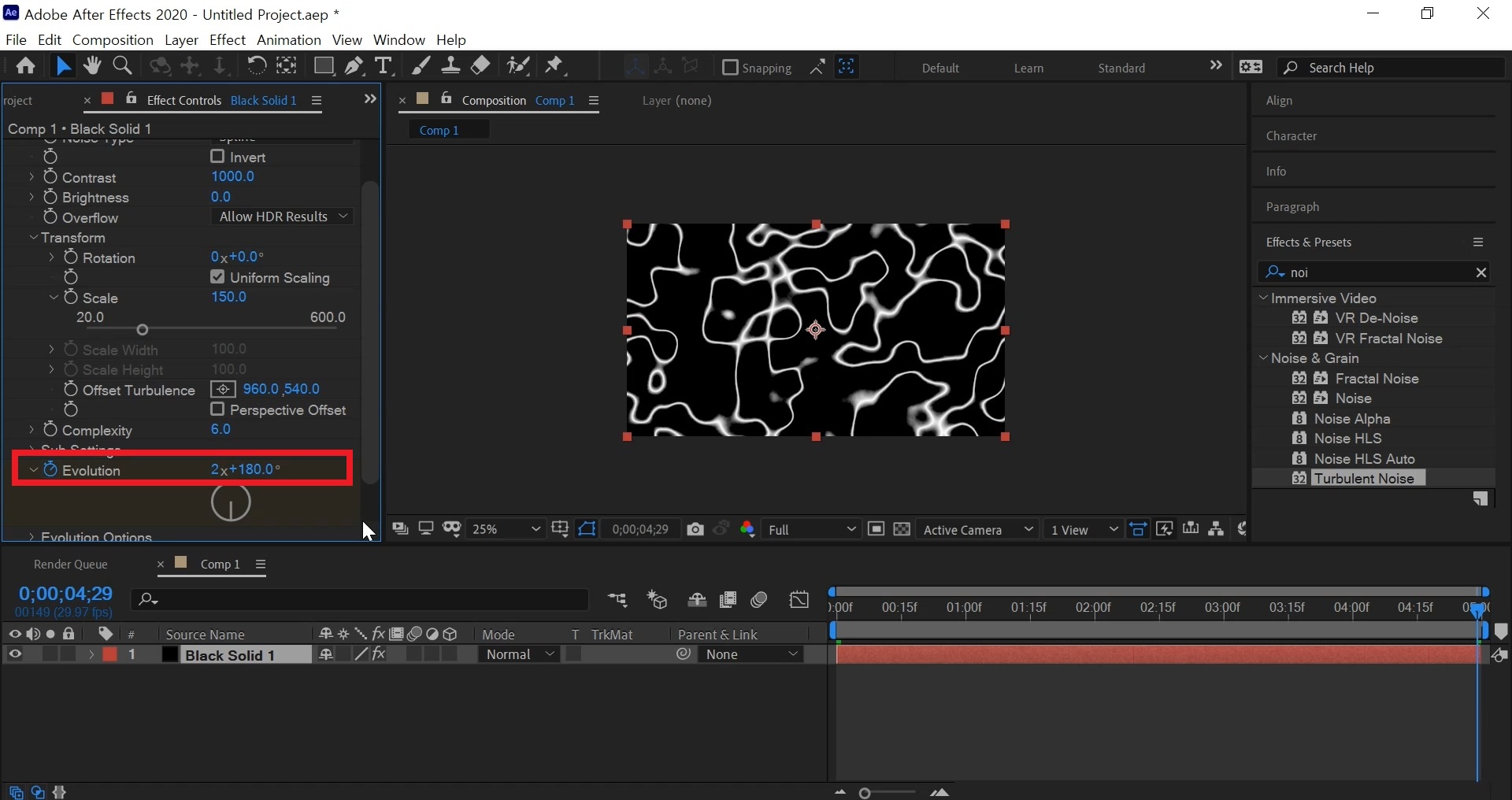
Task: Select the Hand tool
Action: pos(92,66)
